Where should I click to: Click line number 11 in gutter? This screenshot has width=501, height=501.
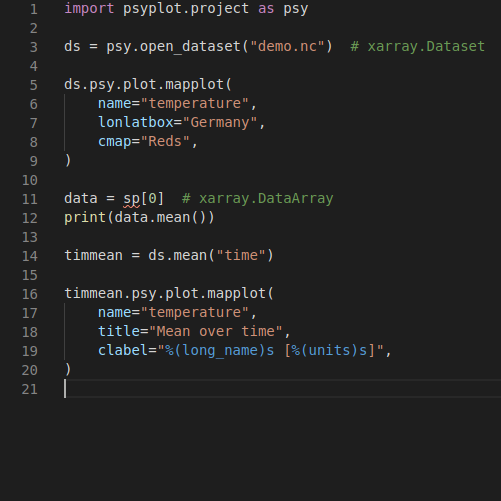coord(30,199)
